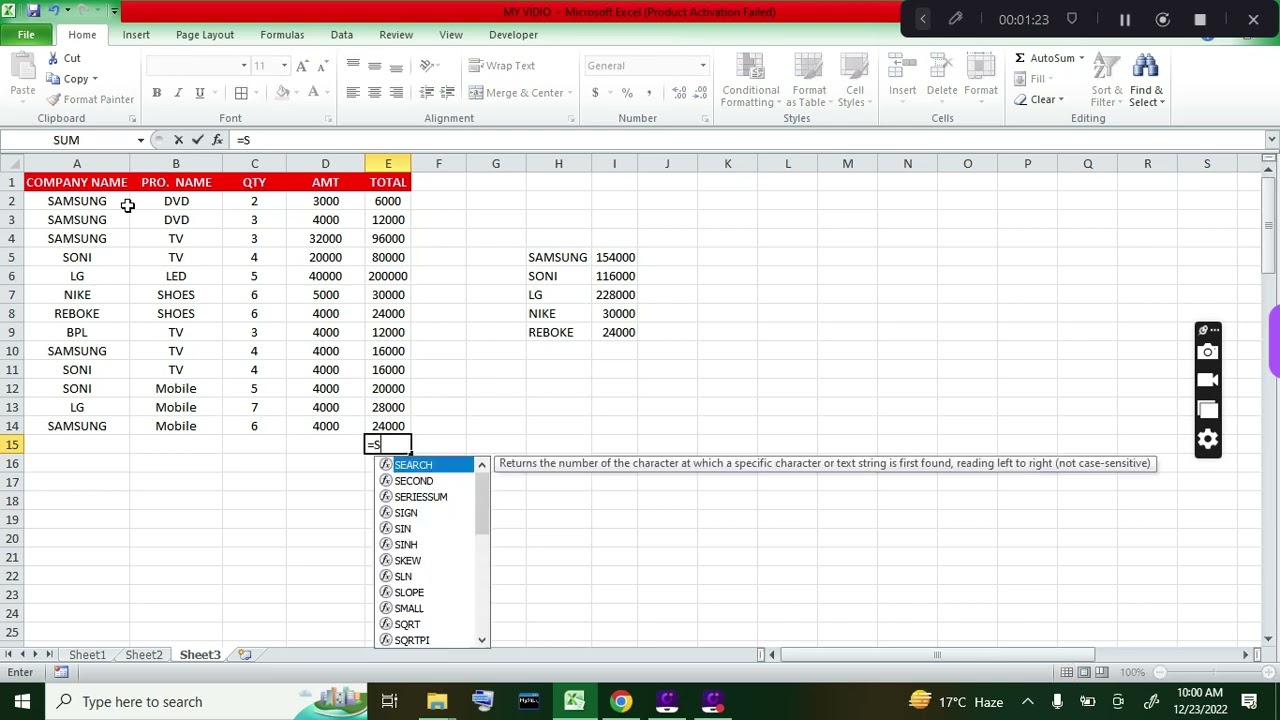Apply percent style format

tap(627, 93)
